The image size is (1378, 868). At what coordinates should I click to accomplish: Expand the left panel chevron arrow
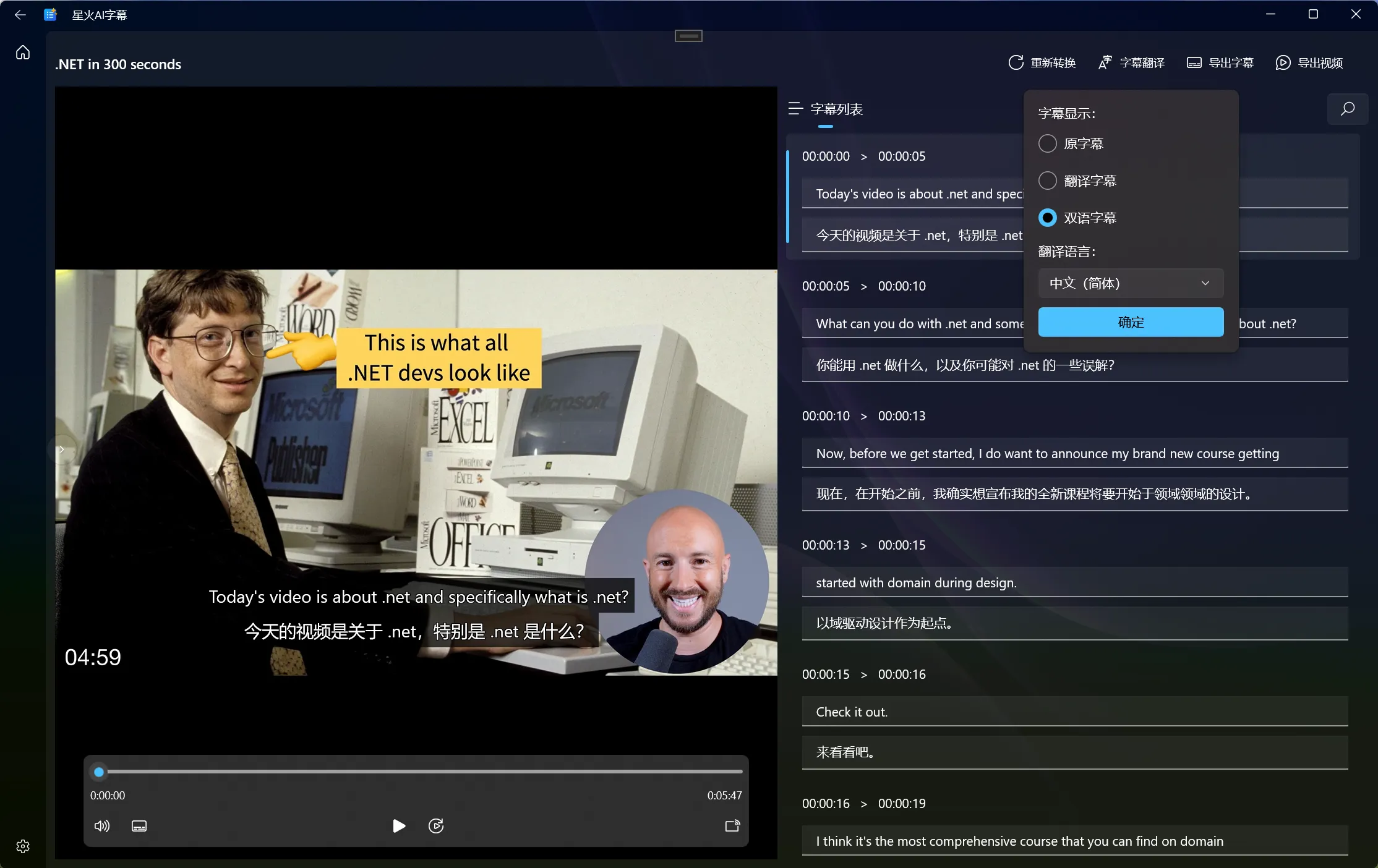(61, 449)
